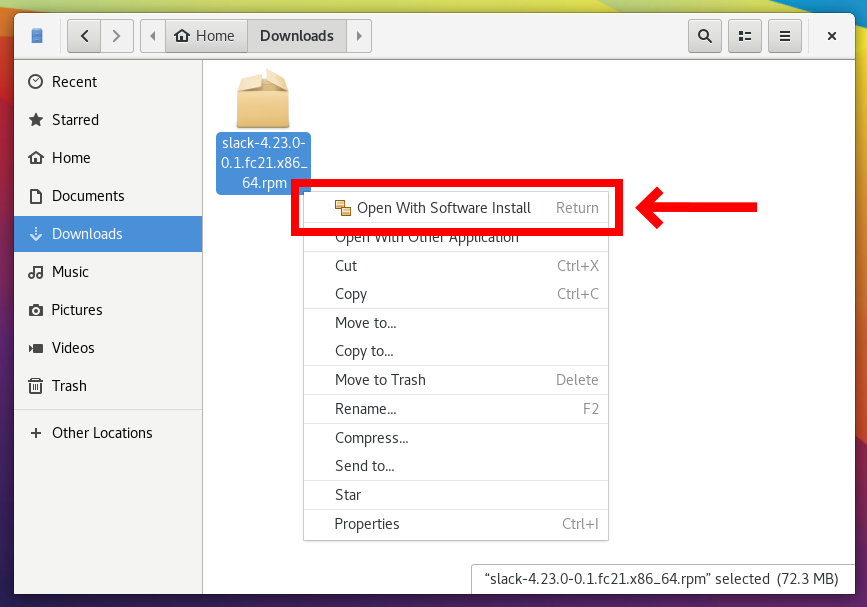Open the search magnifier button
This screenshot has height=607, width=867.
pos(704,36)
